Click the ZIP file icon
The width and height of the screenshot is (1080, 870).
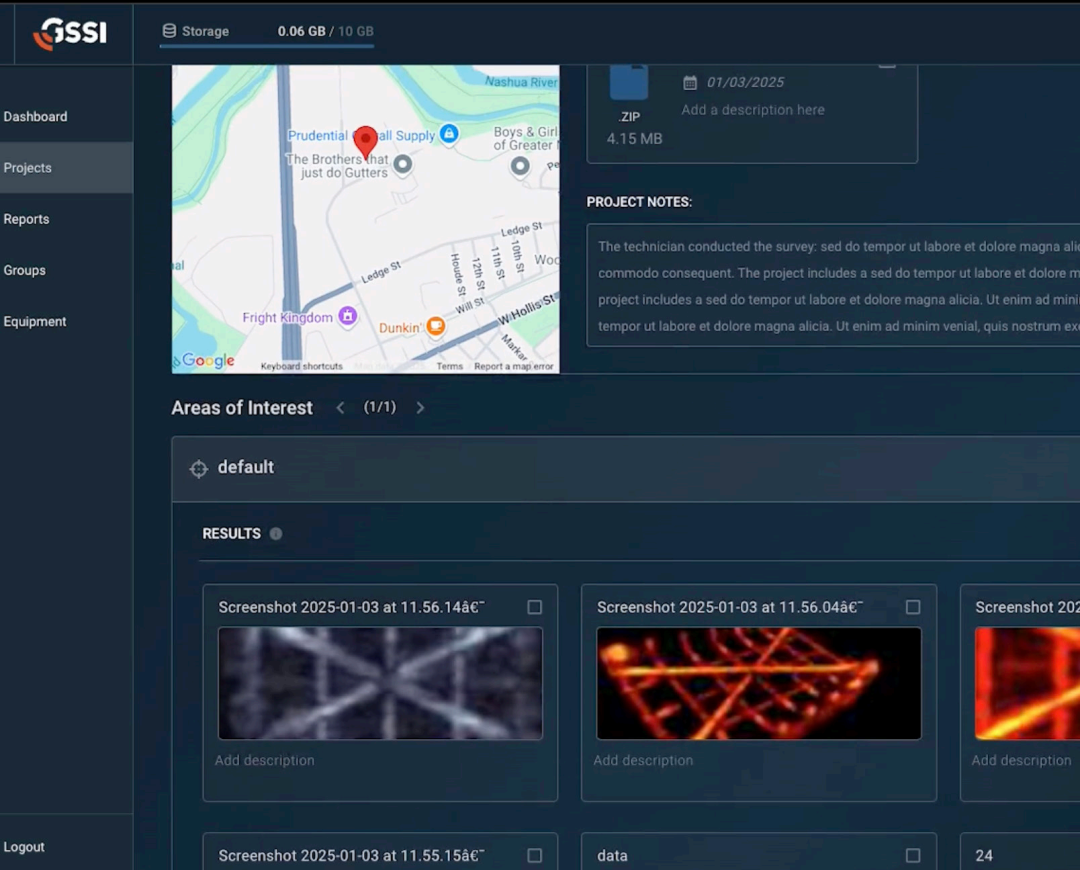(x=629, y=83)
